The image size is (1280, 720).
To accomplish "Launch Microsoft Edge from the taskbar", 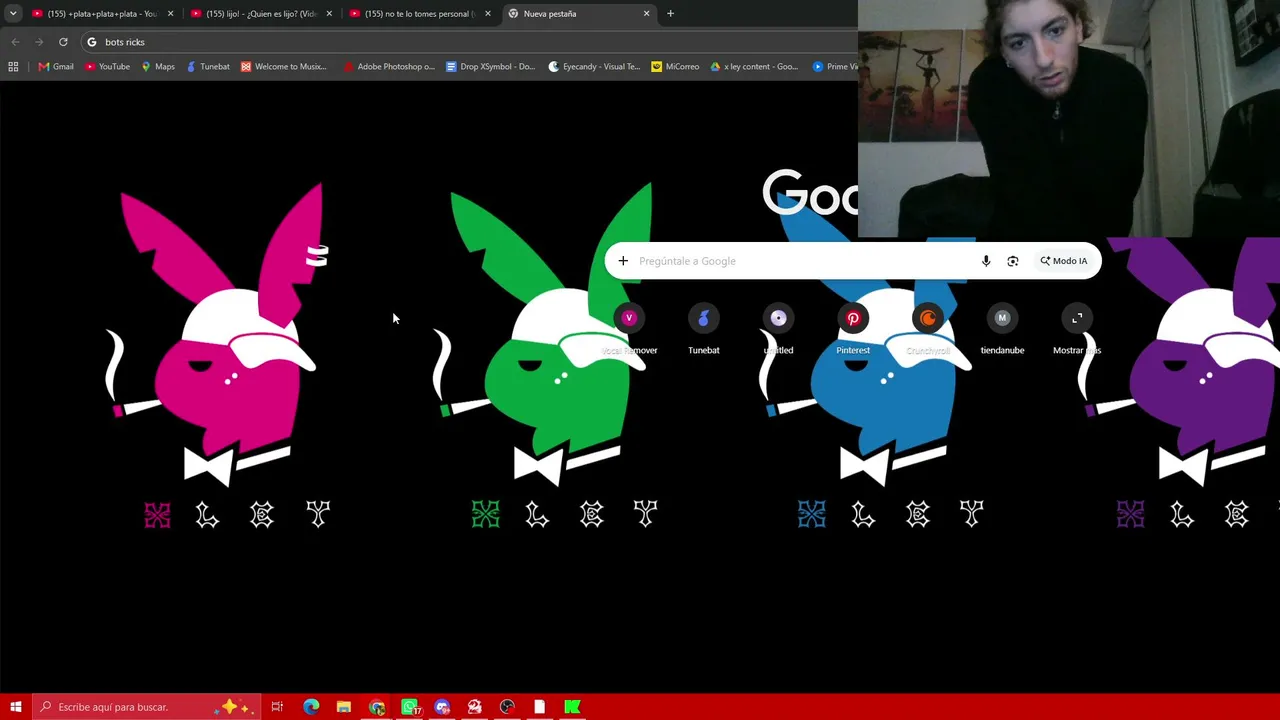I will pyautogui.click(x=311, y=707).
